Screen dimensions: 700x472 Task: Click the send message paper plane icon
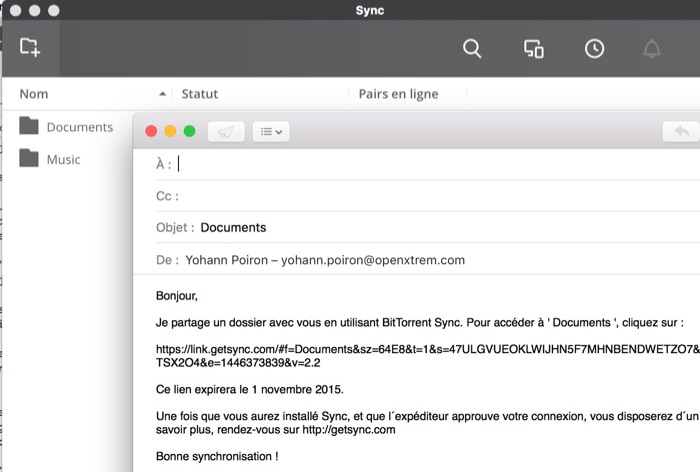(225, 131)
